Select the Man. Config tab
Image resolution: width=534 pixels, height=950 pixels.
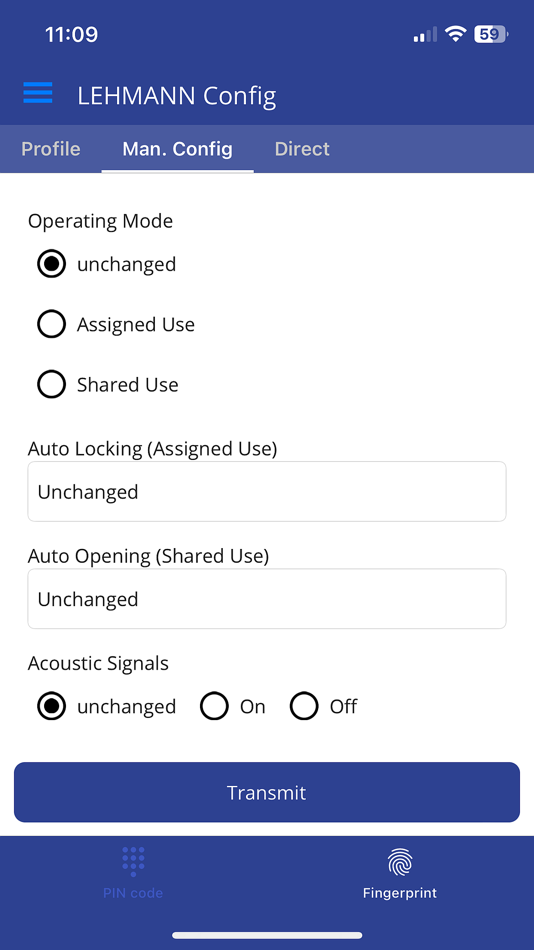[x=178, y=149]
